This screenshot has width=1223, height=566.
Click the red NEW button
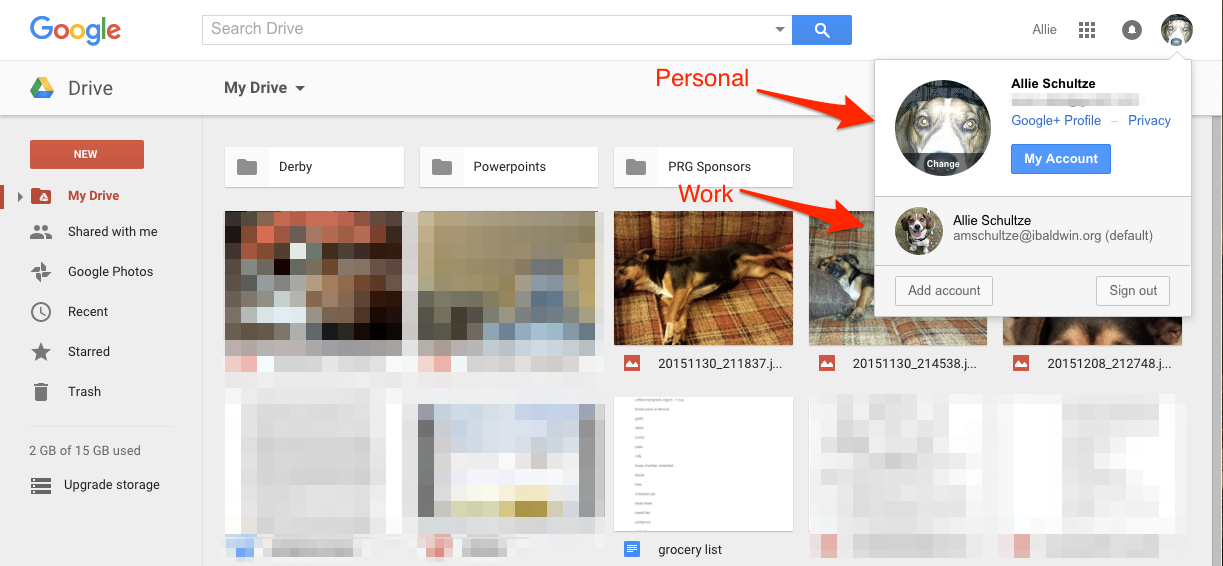(87, 154)
